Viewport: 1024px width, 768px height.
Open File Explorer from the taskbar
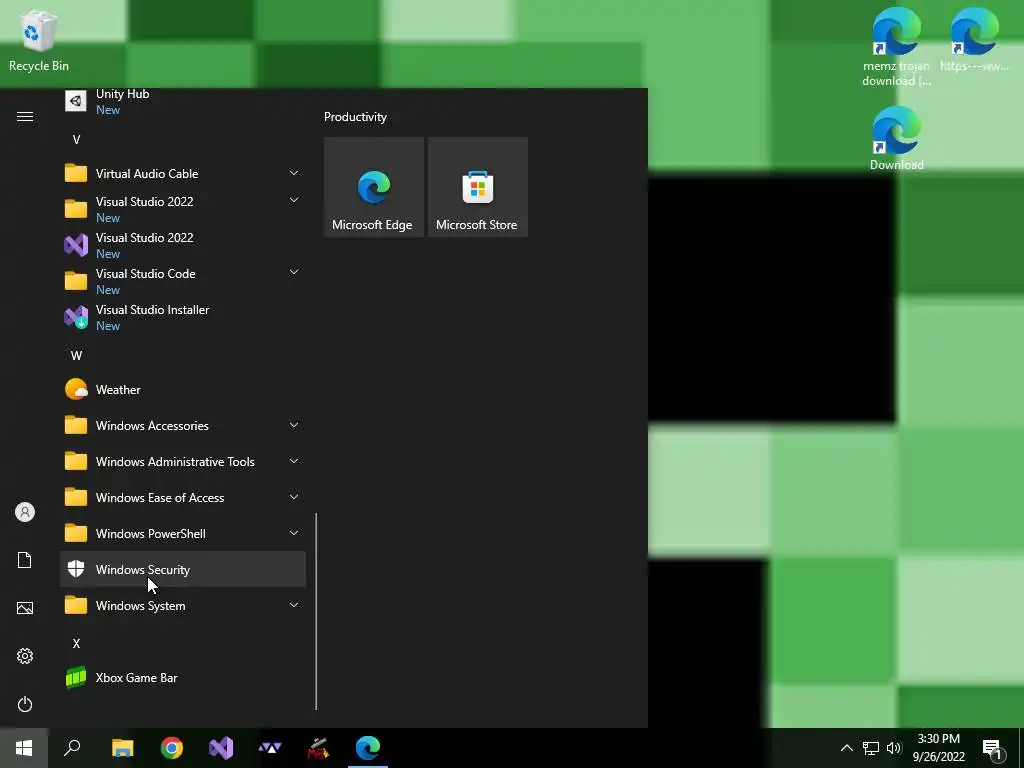tap(122, 748)
